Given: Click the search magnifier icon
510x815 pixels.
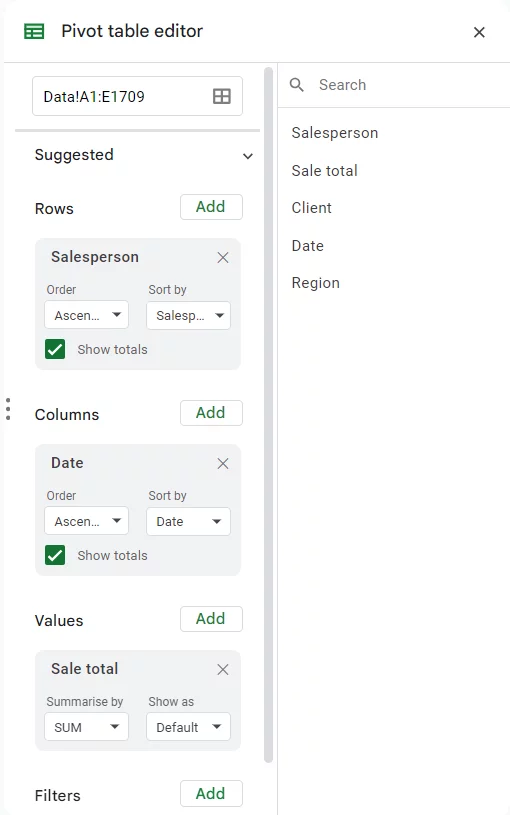Looking at the screenshot, I should [x=296, y=85].
